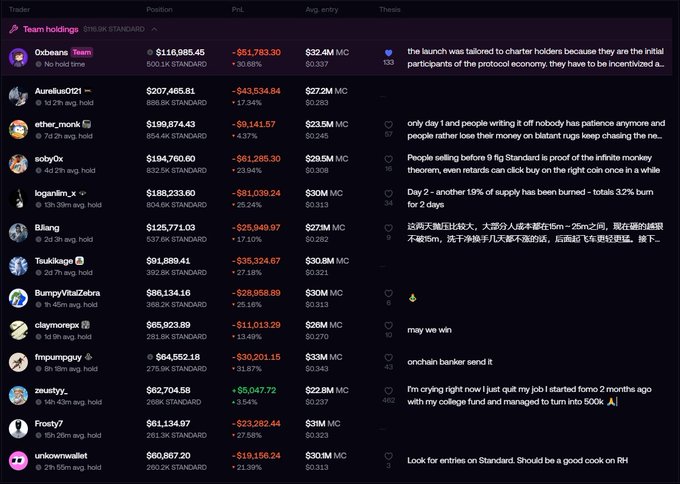Sort by the Trader column header
The height and width of the screenshot is (484, 680).
tap(20, 9)
